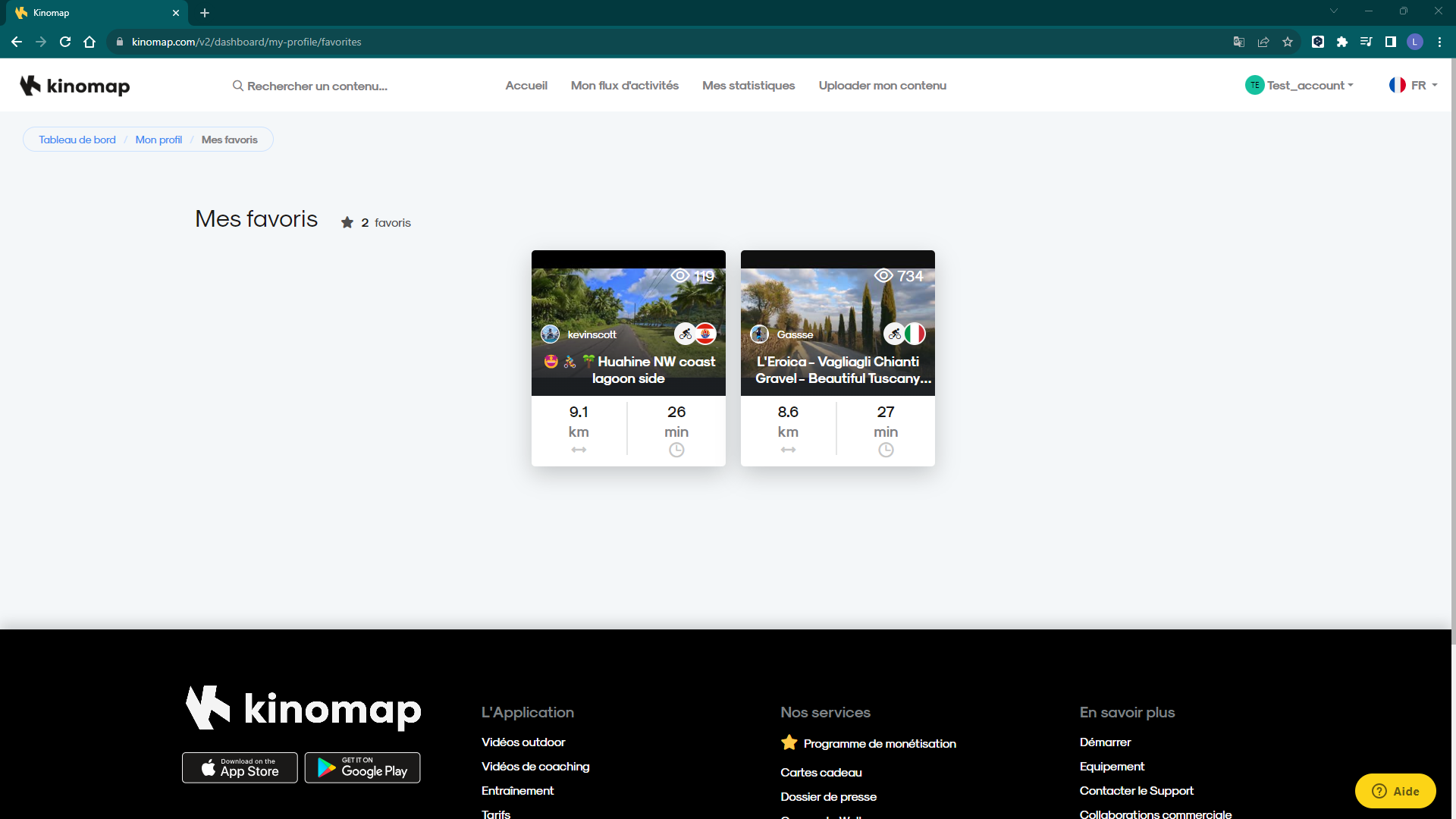Click the browser forward arrow
Viewport: 1456px width, 819px height.
(41, 42)
